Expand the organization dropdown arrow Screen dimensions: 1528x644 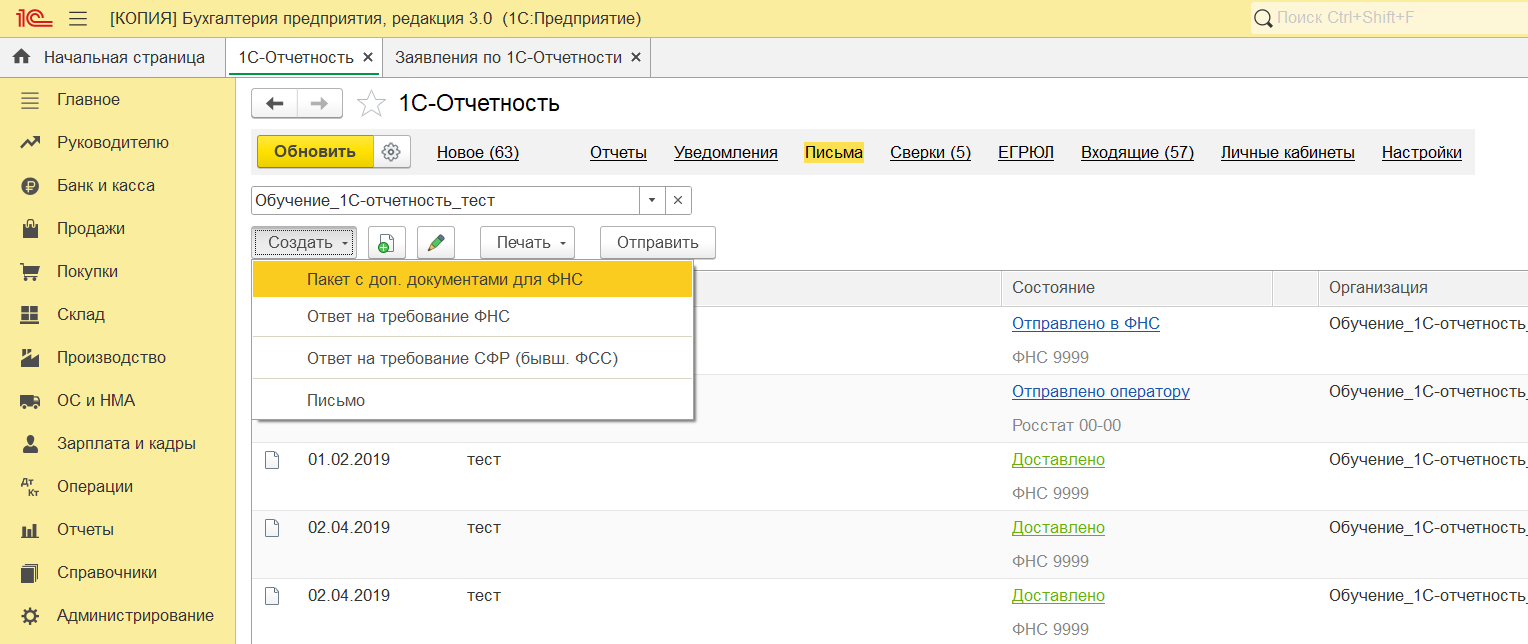(x=652, y=200)
